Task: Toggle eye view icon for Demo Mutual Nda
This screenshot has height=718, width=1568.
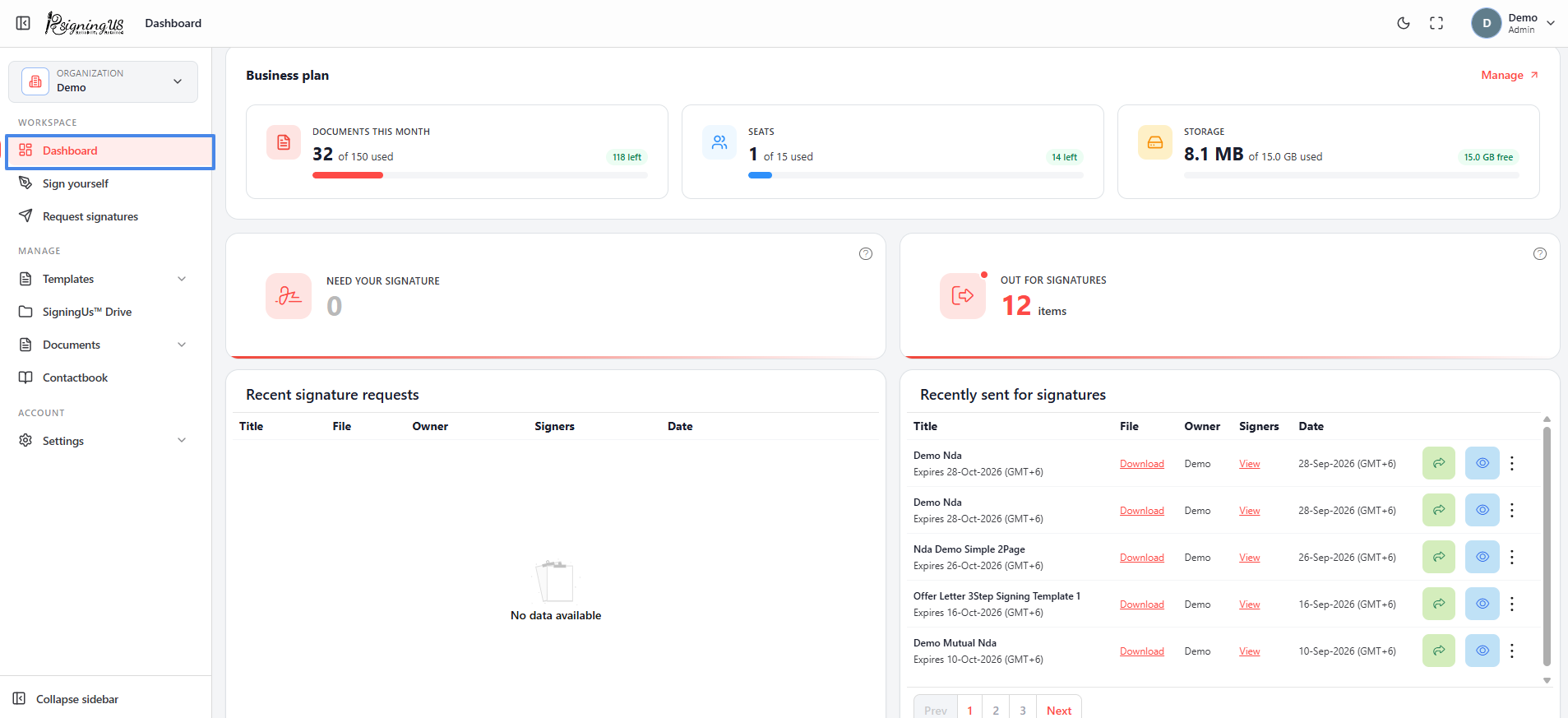Action: pyautogui.click(x=1482, y=651)
